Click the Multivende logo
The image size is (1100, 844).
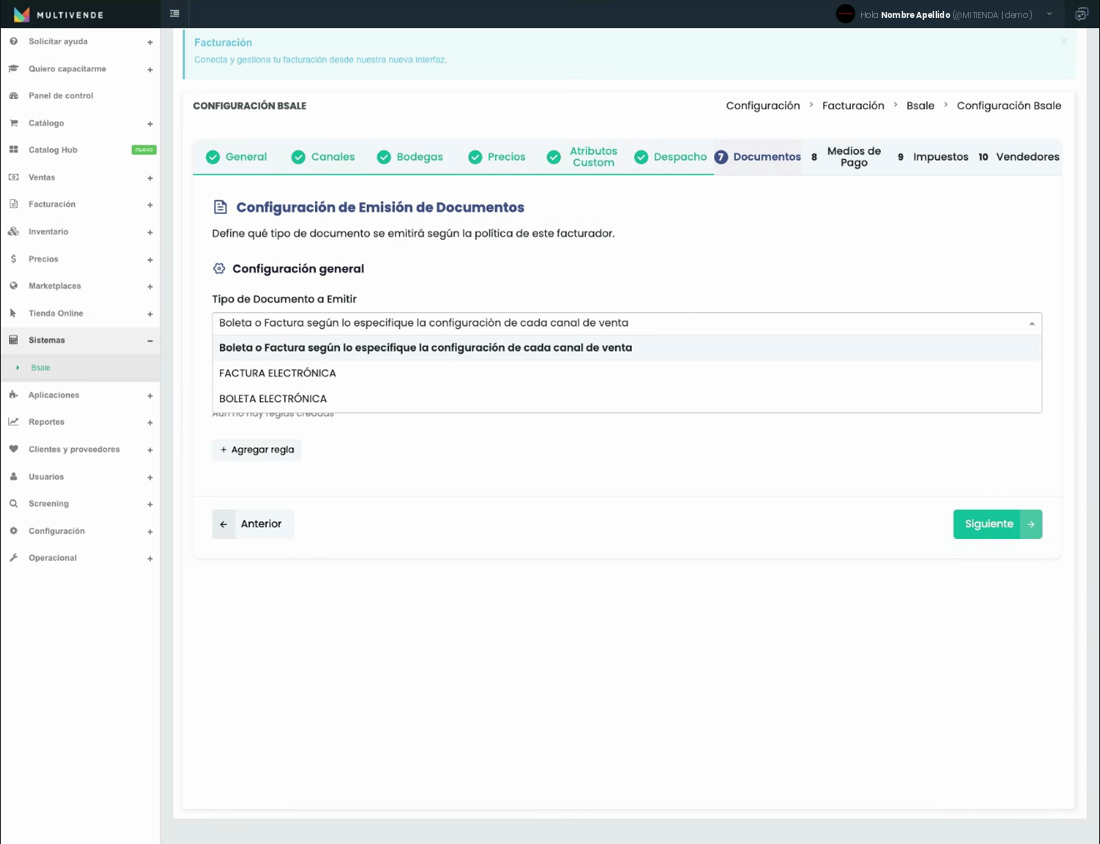click(x=59, y=14)
